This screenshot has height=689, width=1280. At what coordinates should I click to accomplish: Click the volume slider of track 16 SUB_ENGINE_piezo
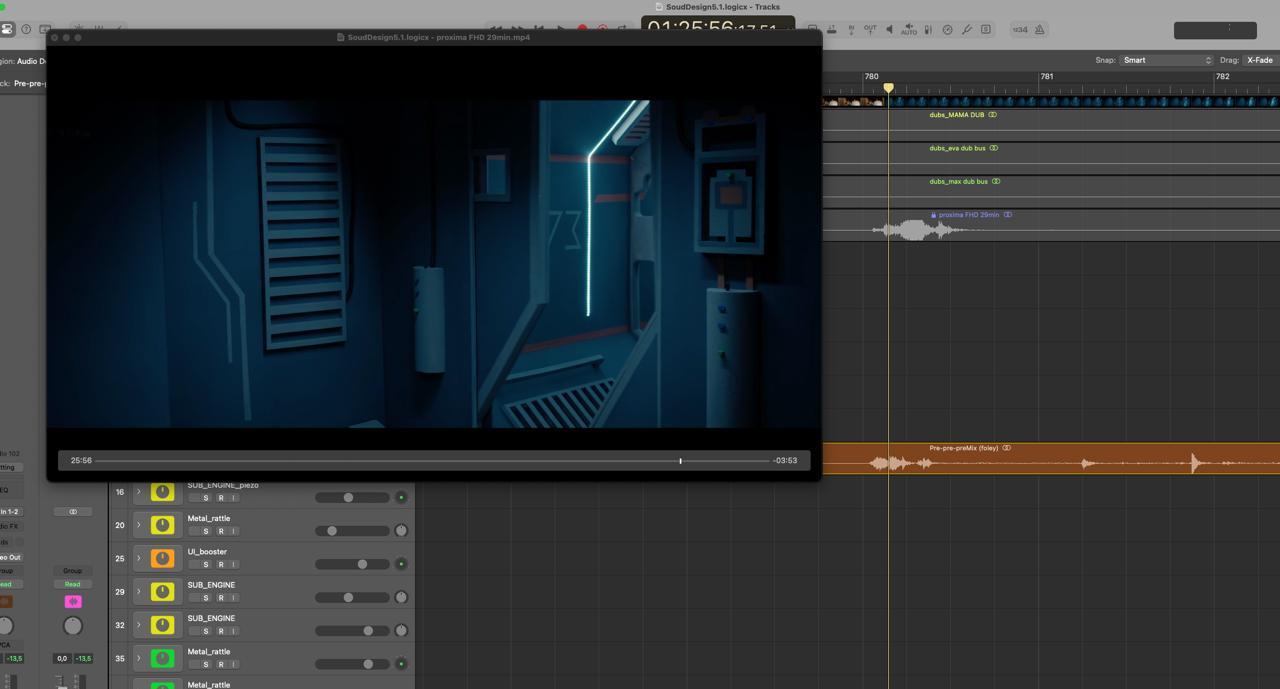tap(352, 497)
